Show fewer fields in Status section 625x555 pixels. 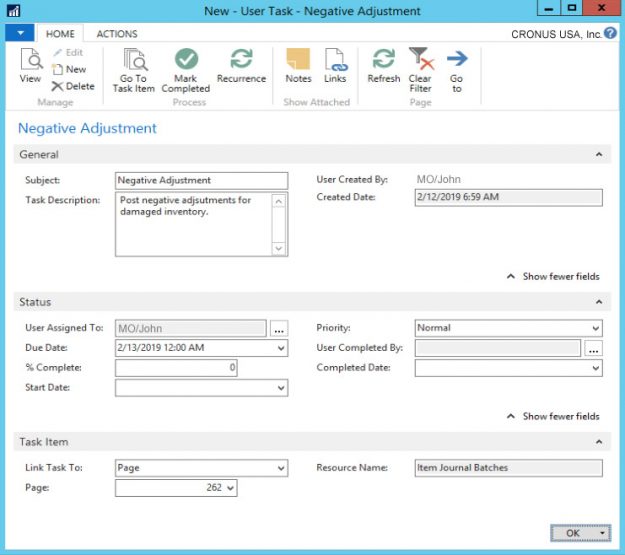553,416
